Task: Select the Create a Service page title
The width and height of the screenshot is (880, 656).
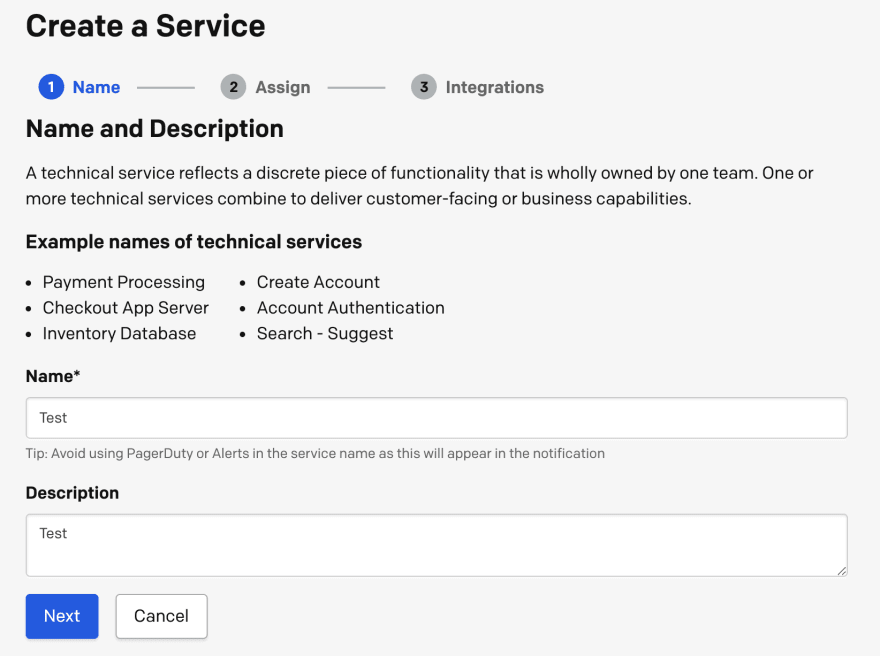Action: point(145,26)
